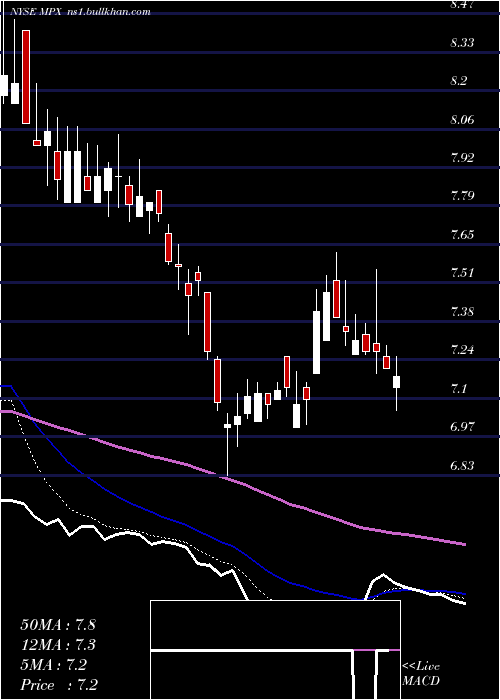Click the 6.83 price axis label
Viewport: 500px width, 700px height.
[462, 465]
